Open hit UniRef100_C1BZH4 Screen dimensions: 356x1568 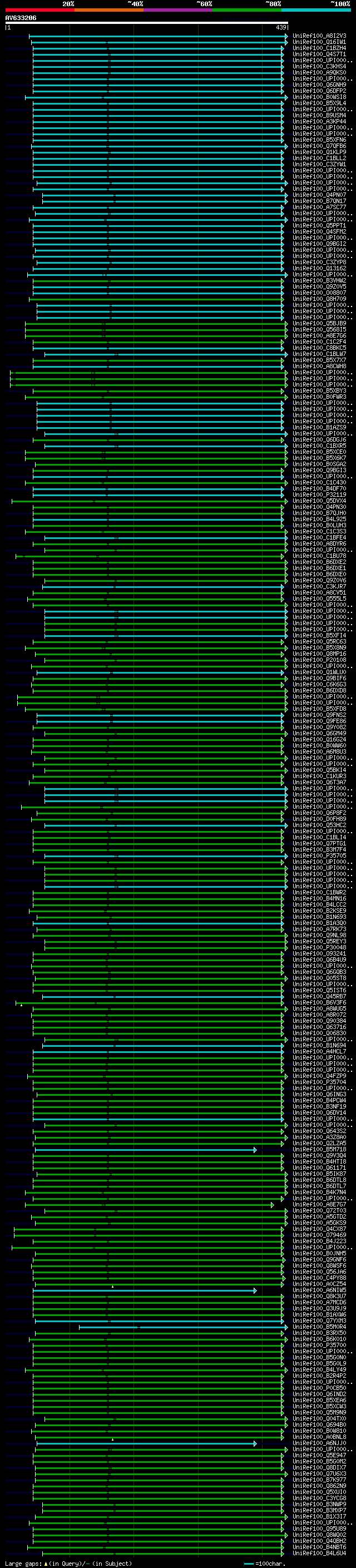click(x=319, y=48)
